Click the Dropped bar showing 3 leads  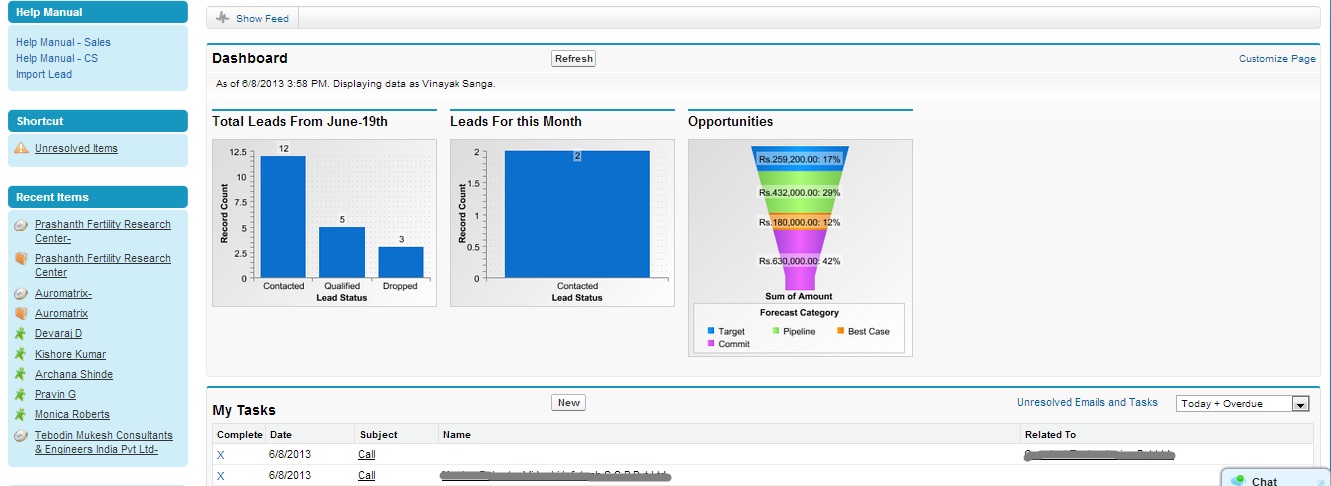pos(401,262)
